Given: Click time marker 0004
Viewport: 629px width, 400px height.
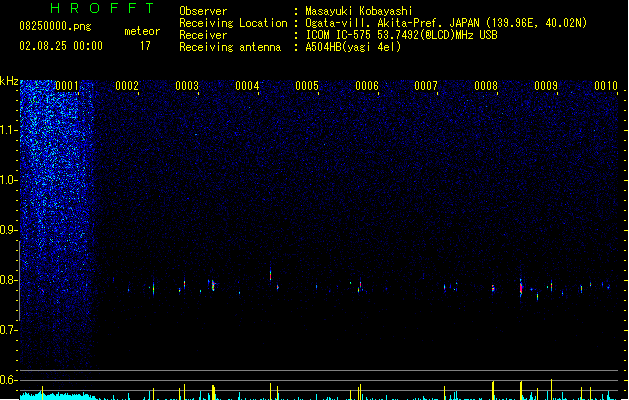Looking at the screenshot, I should click(247, 86).
